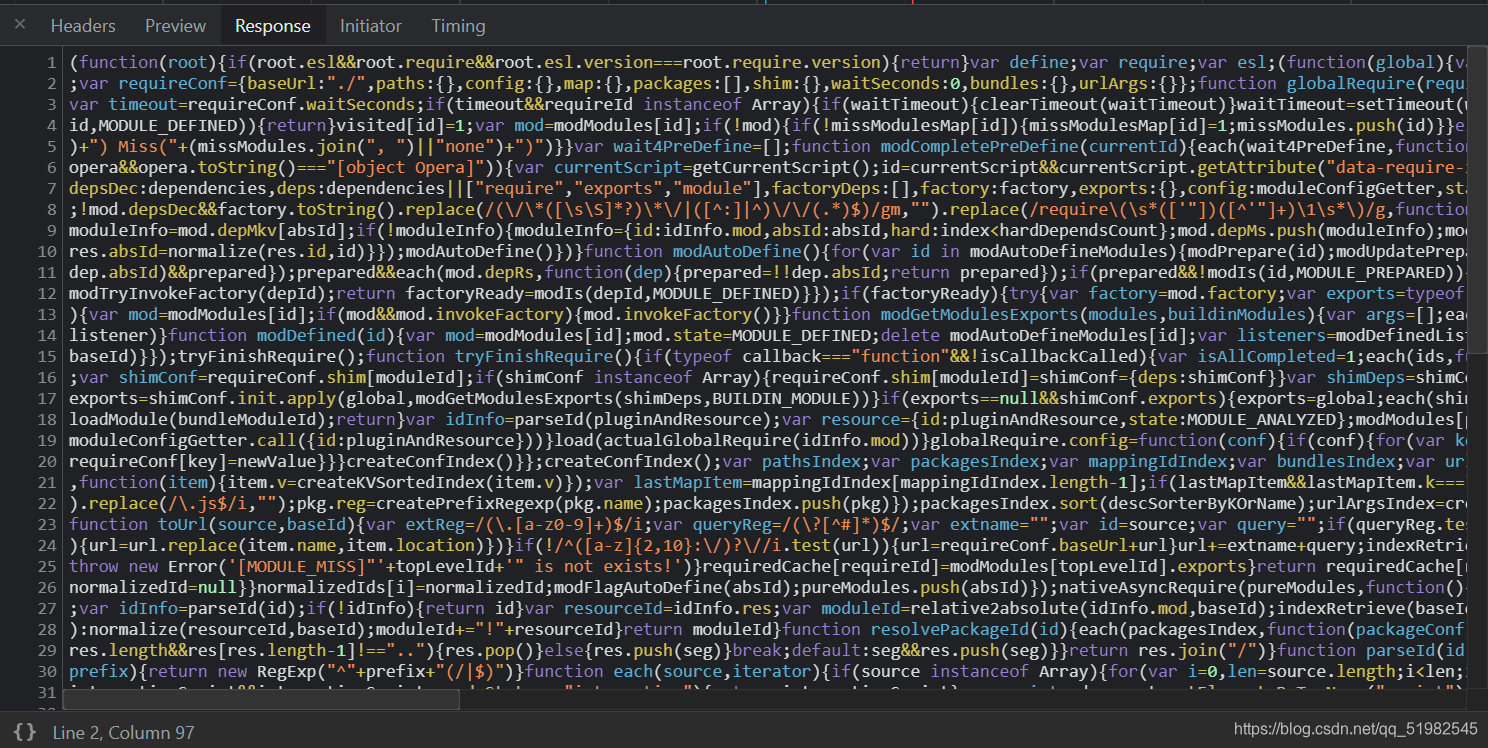This screenshot has height=748, width=1488.
Task: Select the Response tab
Action: pos(273,26)
